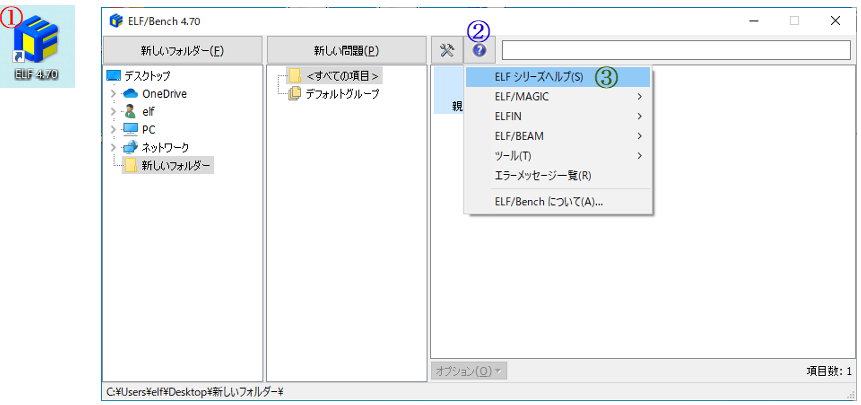Open the help question-mark icon button
This screenshot has width=861, height=405.
pos(480,50)
